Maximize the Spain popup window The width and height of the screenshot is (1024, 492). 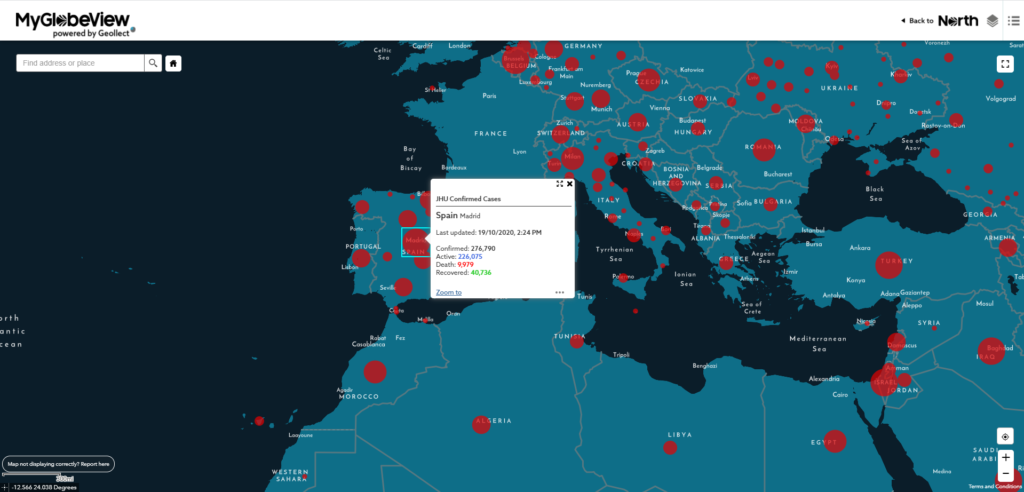click(x=560, y=184)
